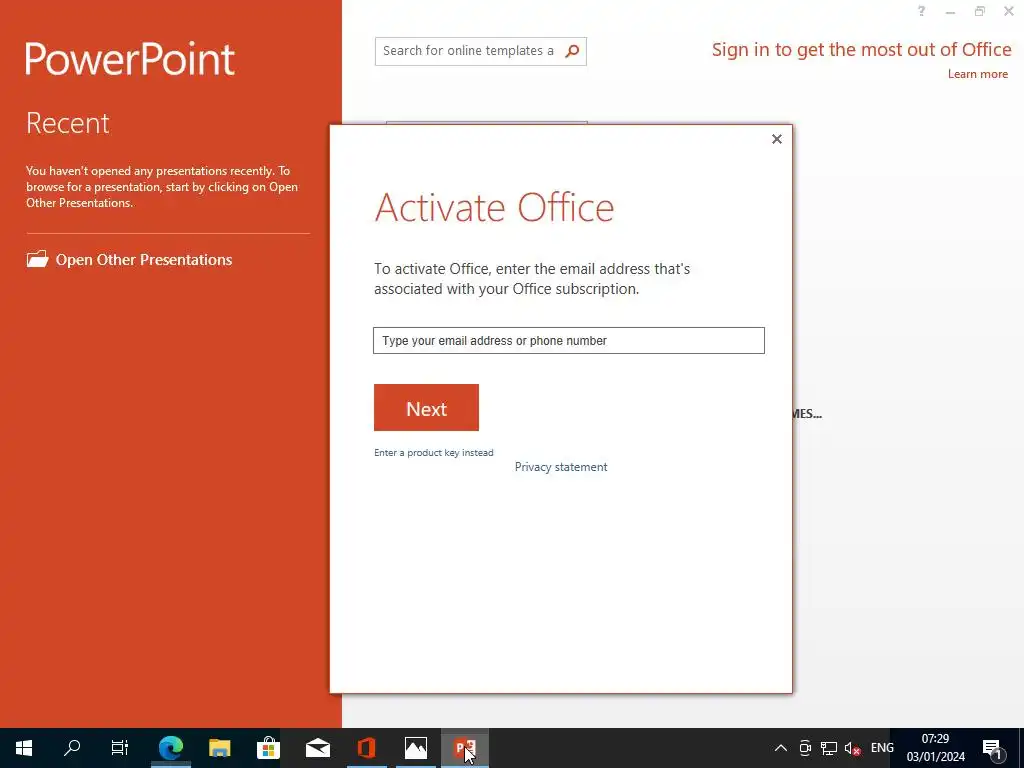Click the ENG language indicator
This screenshot has width=1024, height=768.
click(882, 748)
